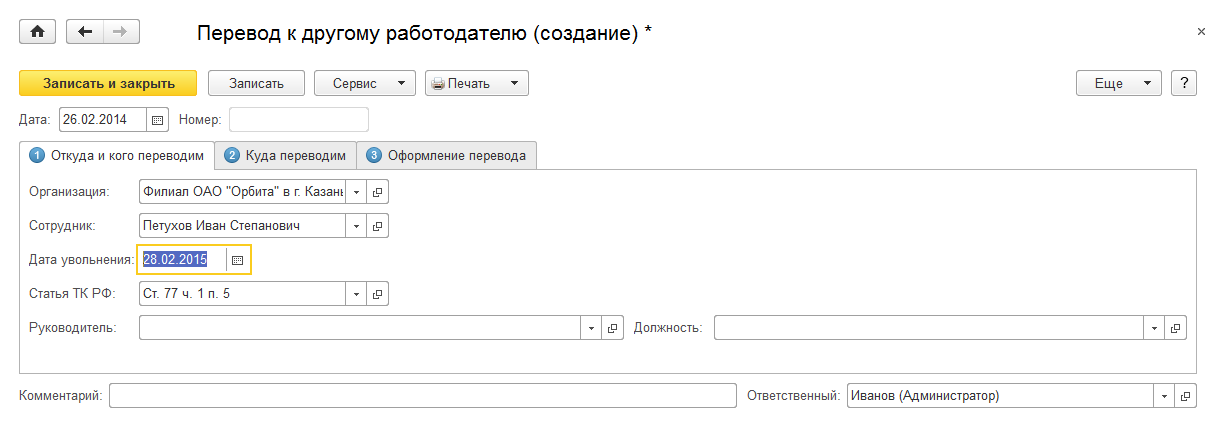Go back with the left arrow
This screenshot has width=1223, height=422.
click(x=85, y=32)
